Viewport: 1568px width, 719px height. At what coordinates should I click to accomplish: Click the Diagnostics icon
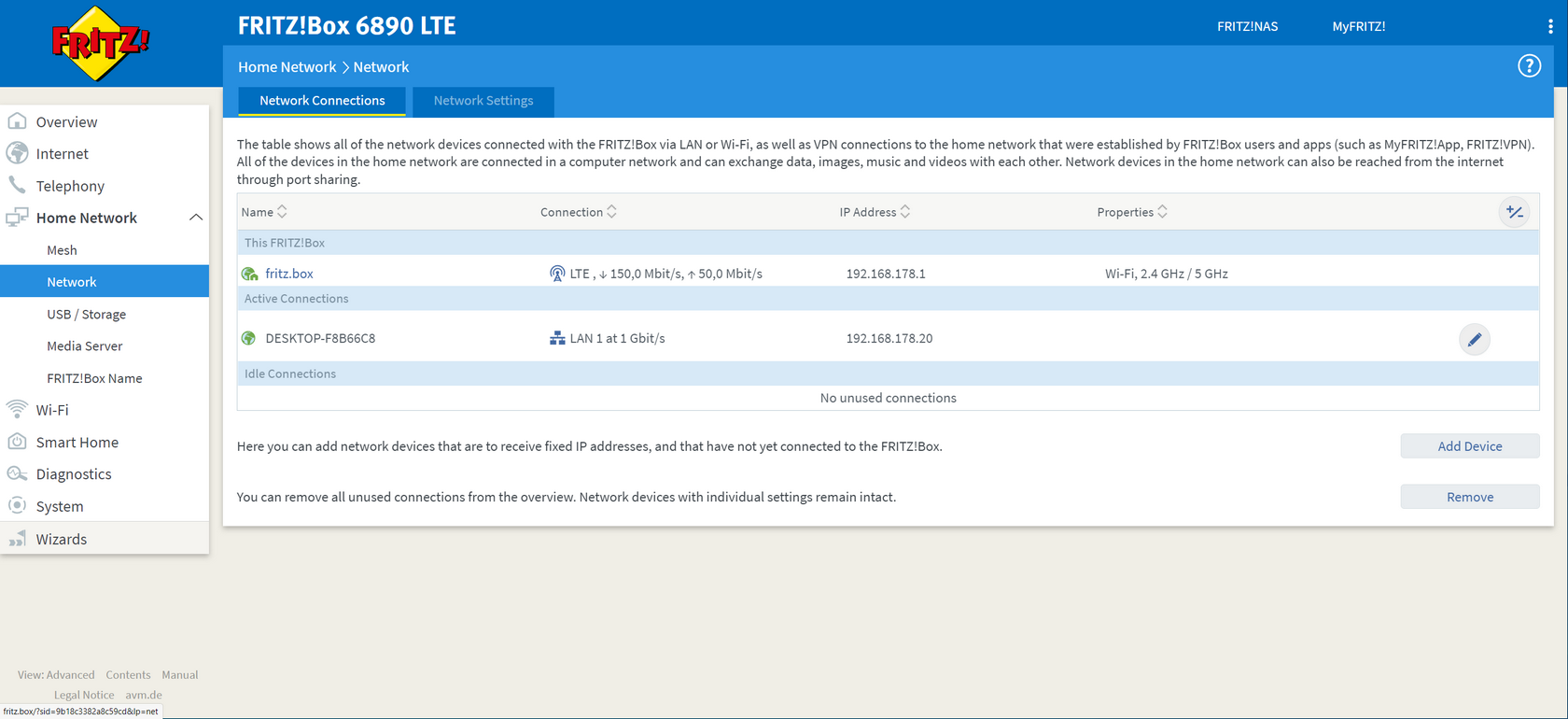17,473
